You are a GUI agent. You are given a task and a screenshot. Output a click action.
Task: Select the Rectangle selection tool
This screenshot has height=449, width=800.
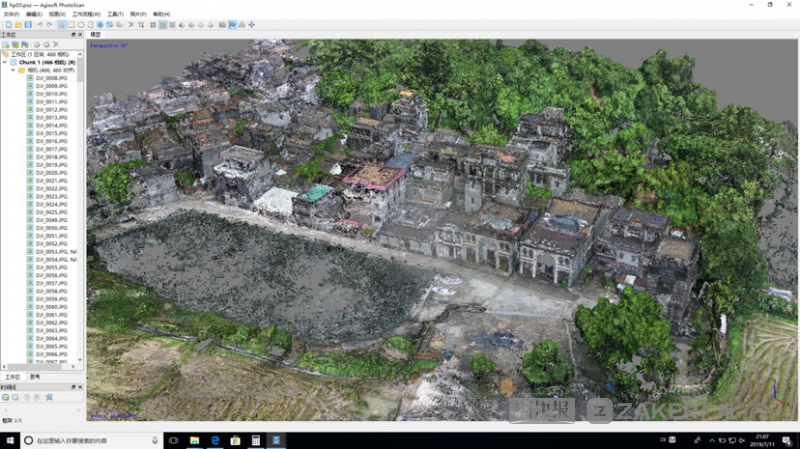tap(73, 24)
